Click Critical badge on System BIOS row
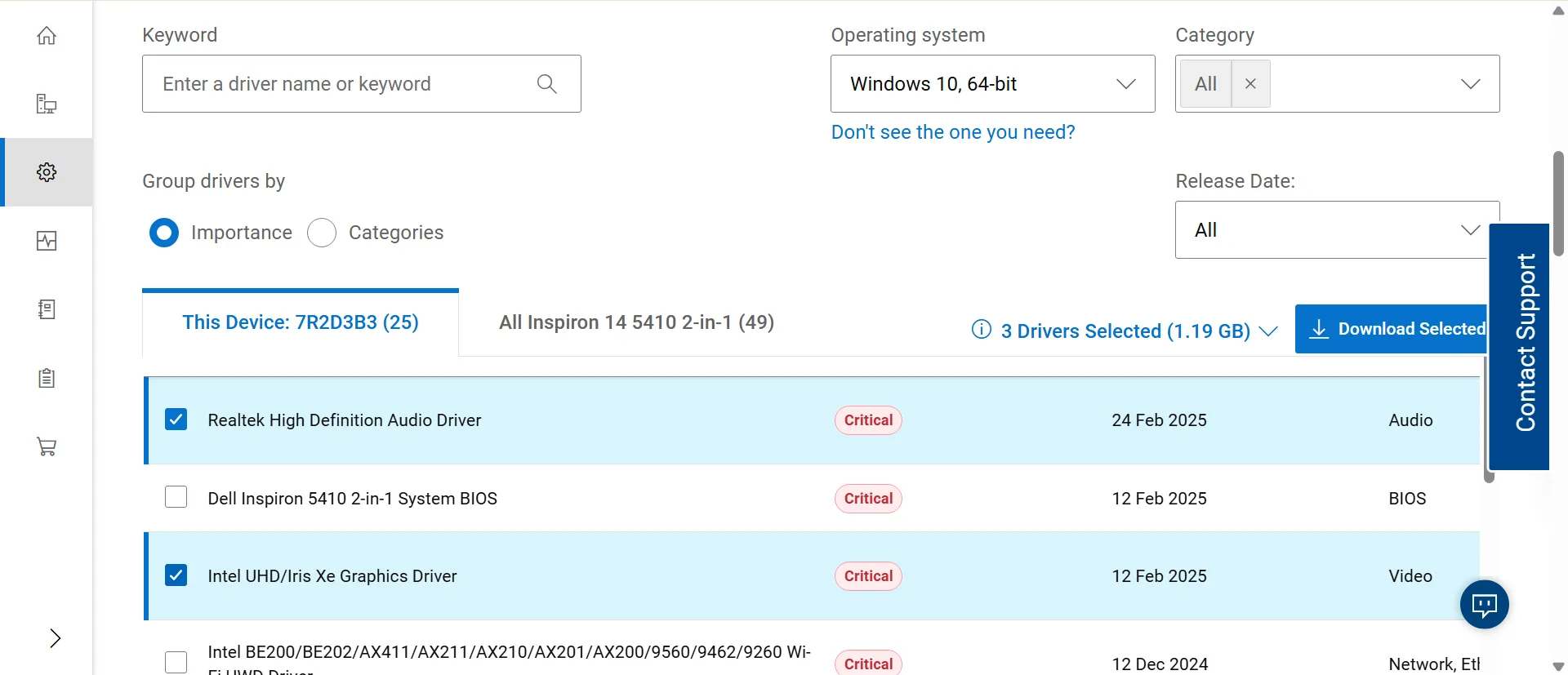Image resolution: width=1568 pixels, height=675 pixels. pos(868,499)
